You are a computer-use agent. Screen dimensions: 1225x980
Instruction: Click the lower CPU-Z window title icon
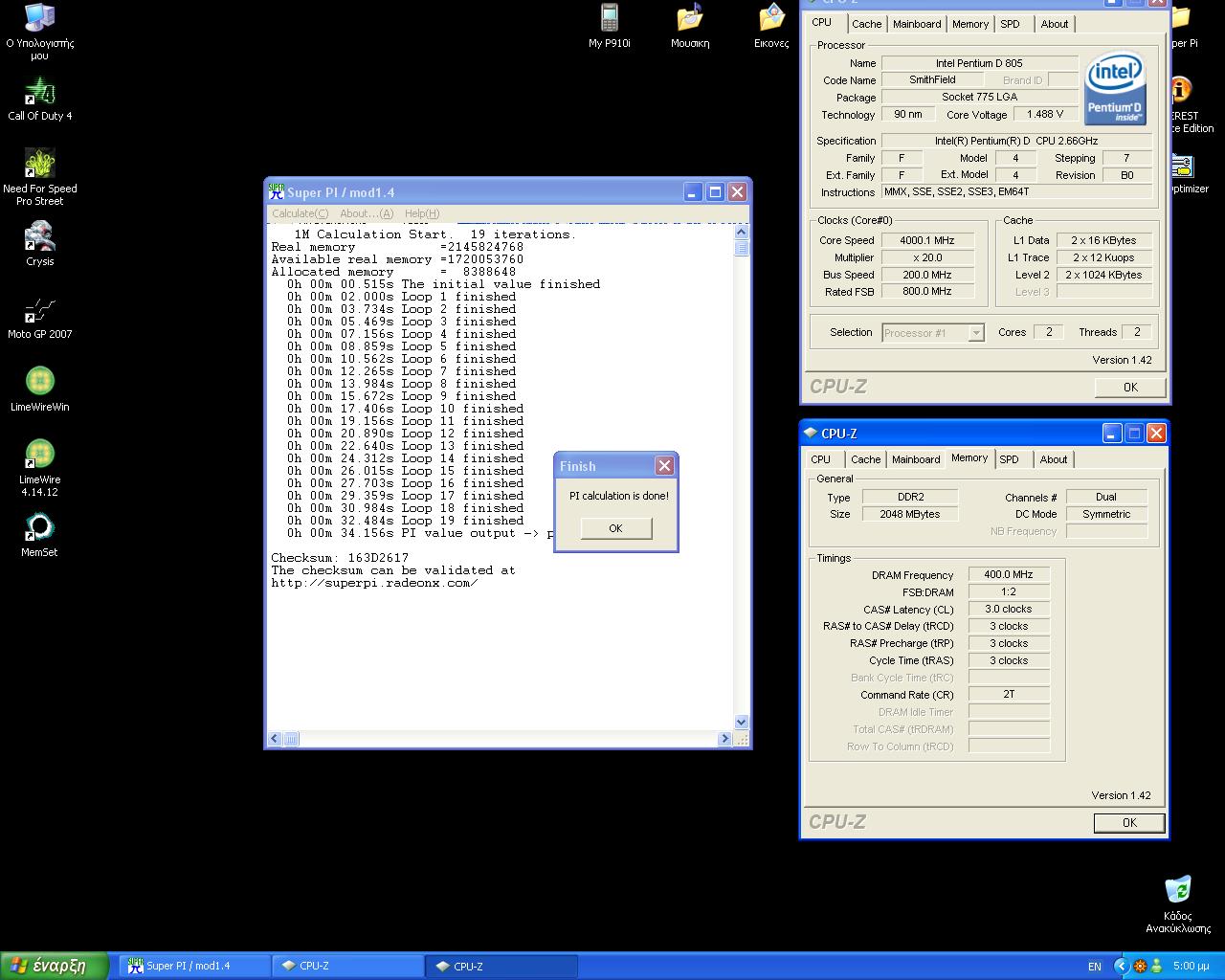click(x=810, y=434)
